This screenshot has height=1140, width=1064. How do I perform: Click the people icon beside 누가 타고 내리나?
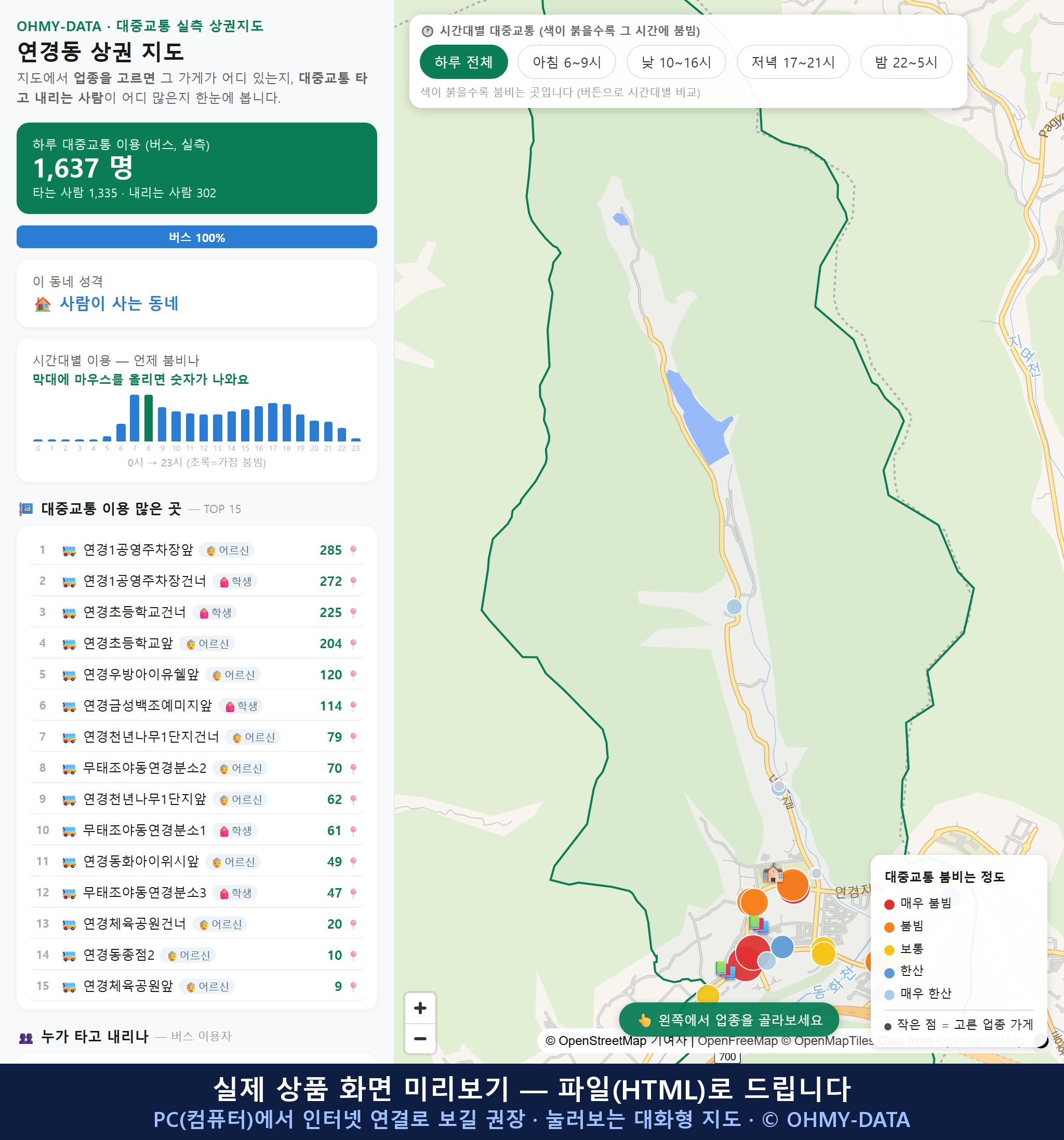26,1037
